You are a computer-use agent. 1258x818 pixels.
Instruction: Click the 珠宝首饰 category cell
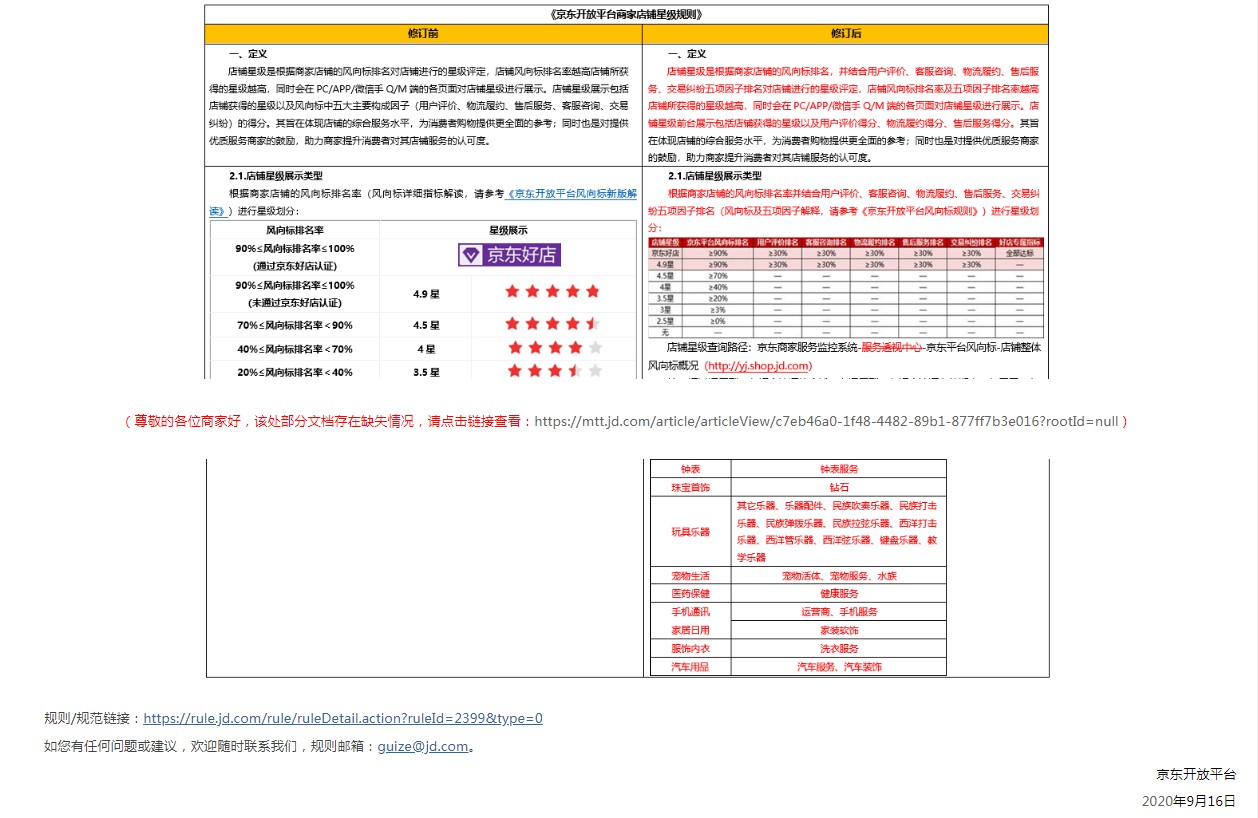coord(691,487)
